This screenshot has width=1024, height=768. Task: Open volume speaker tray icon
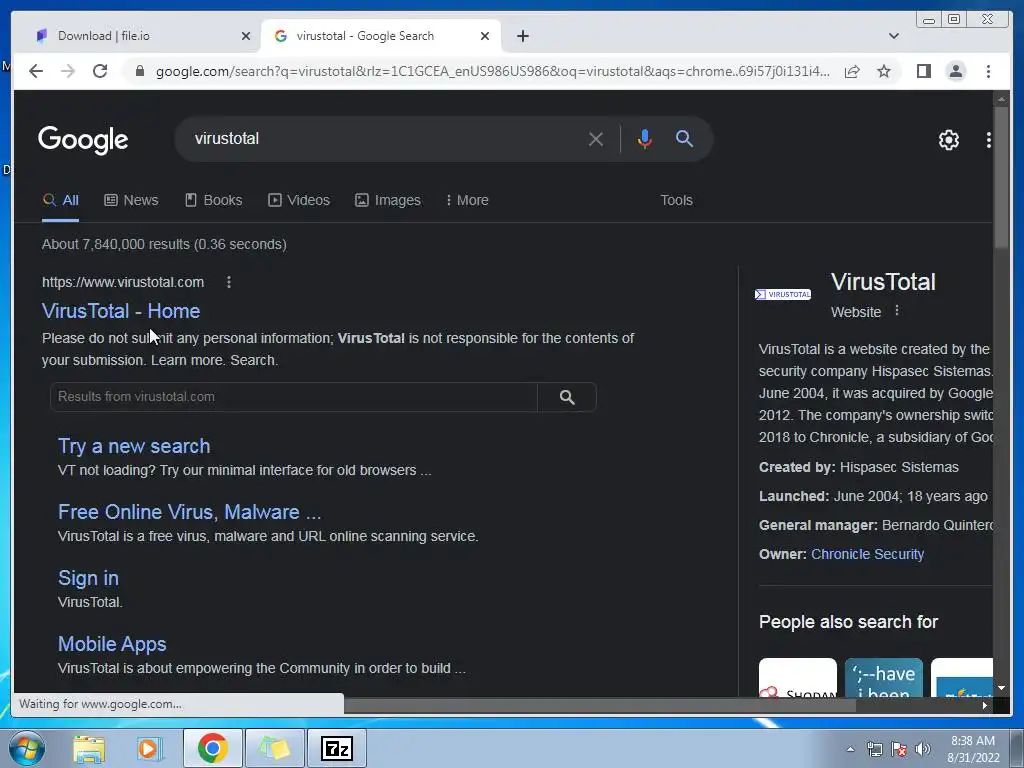point(923,749)
